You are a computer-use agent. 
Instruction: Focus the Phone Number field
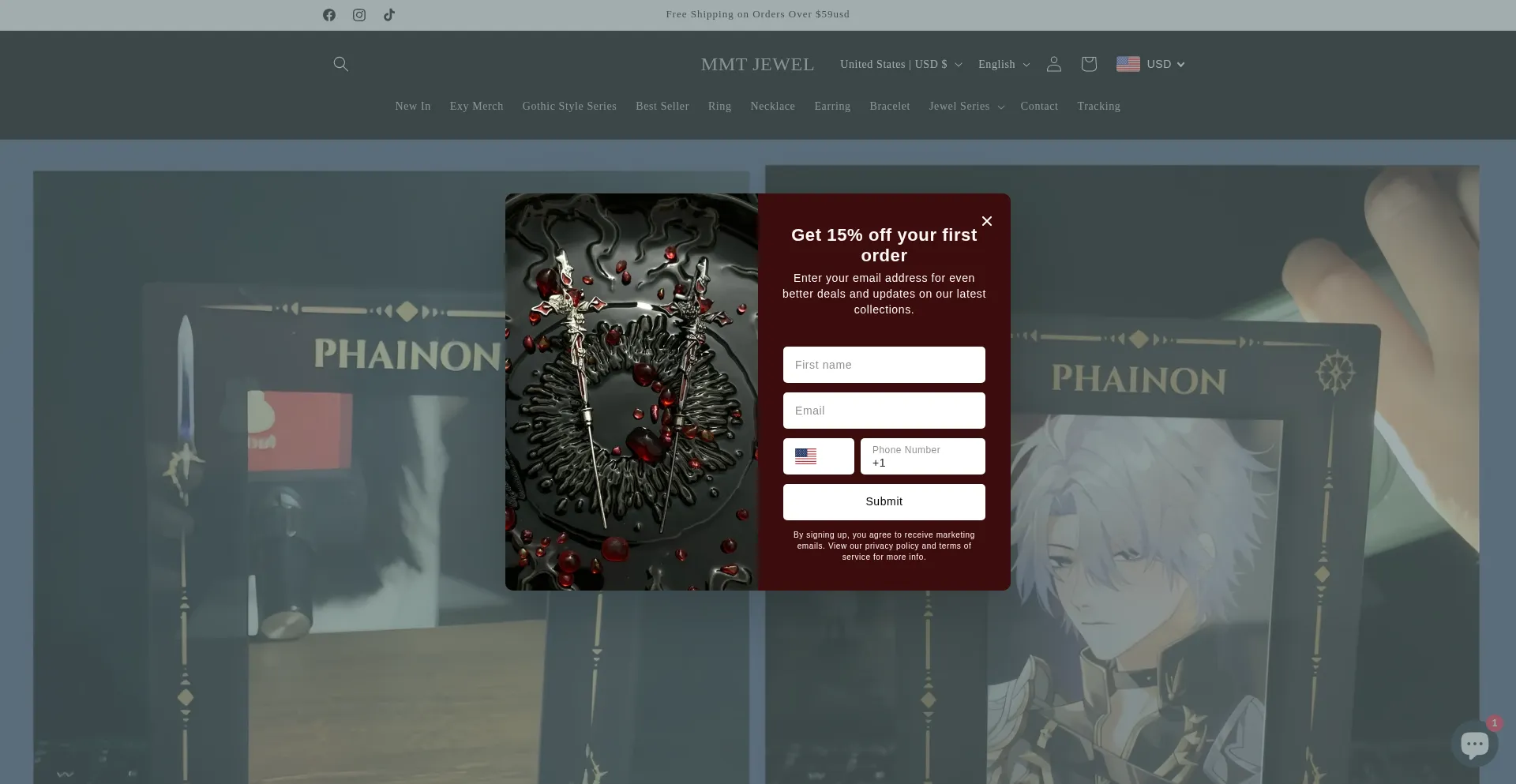click(x=923, y=456)
